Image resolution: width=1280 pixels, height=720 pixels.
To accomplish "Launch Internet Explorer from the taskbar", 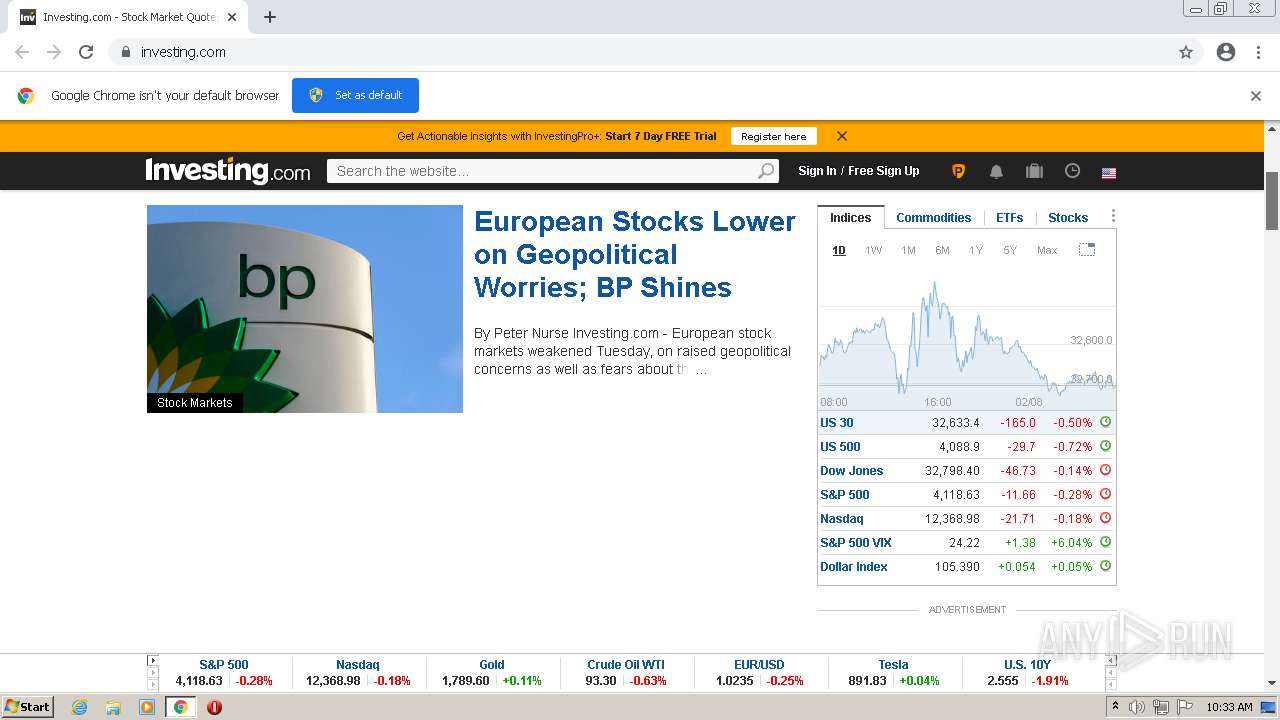I will 80,707.
